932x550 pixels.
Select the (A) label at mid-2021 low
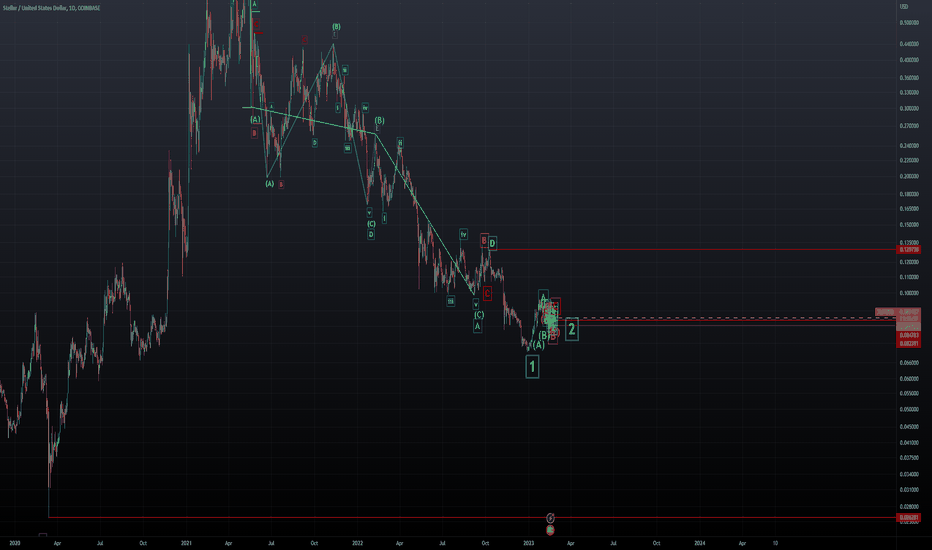point(269,184)
